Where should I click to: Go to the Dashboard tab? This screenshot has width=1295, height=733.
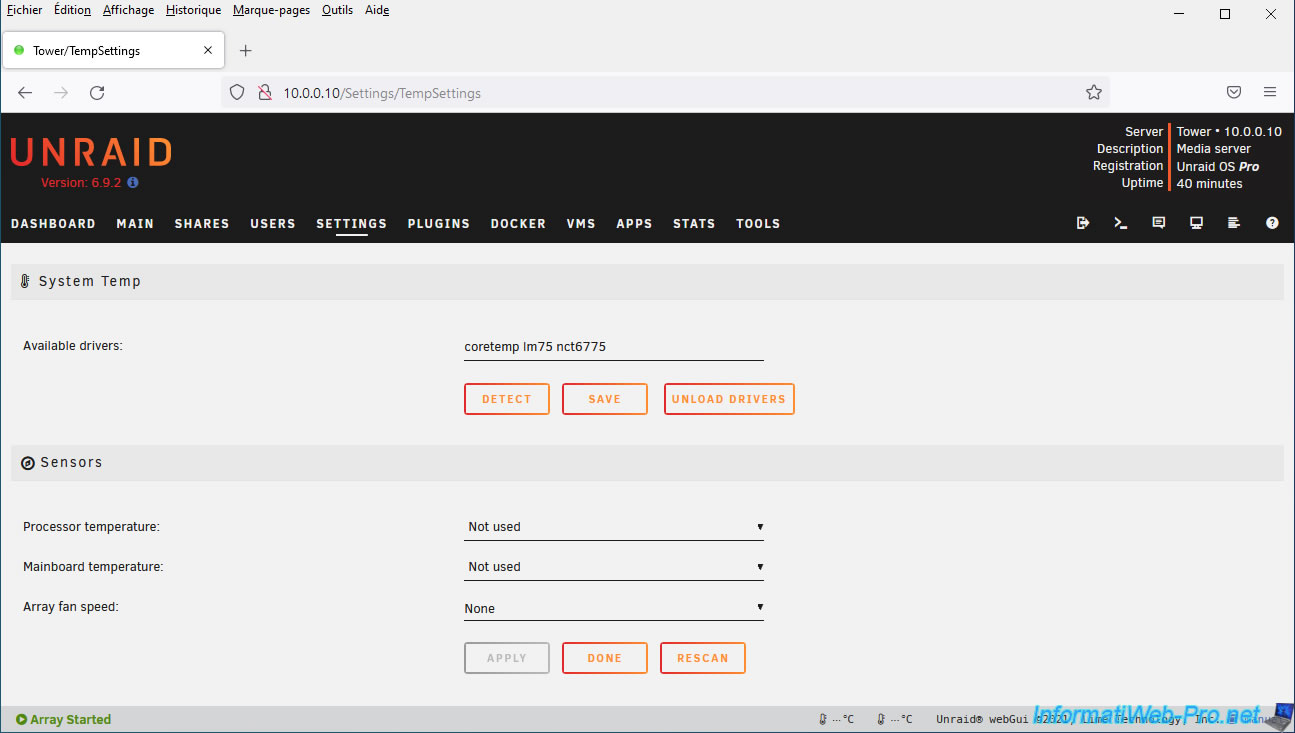click(53, 224)
